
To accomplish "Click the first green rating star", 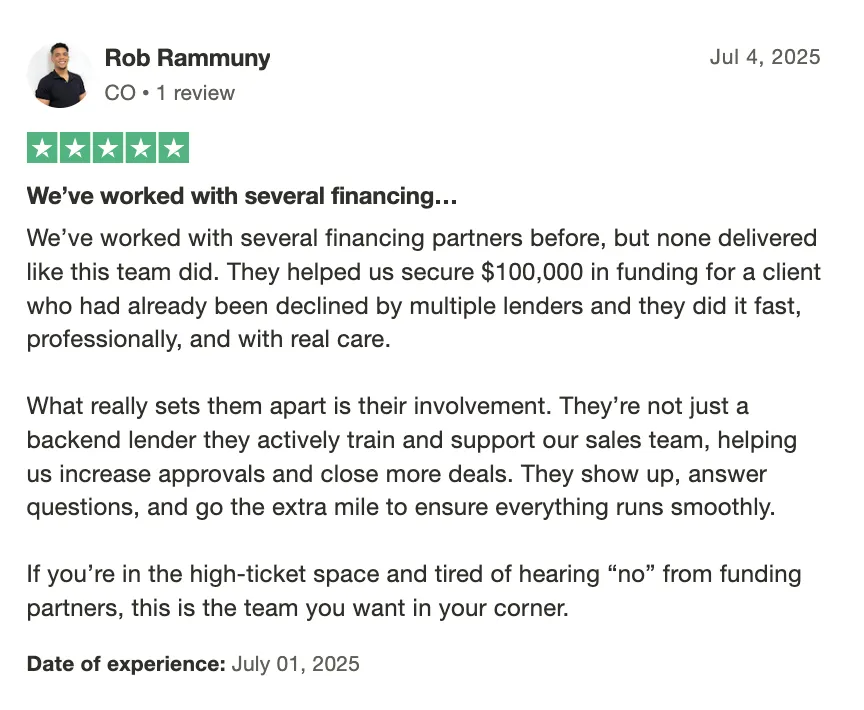I will [42, 148].
